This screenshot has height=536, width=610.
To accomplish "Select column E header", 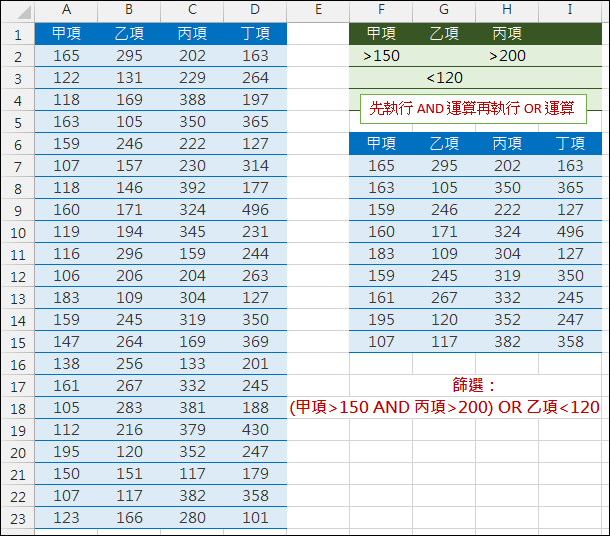I will (x=318, y=10).
